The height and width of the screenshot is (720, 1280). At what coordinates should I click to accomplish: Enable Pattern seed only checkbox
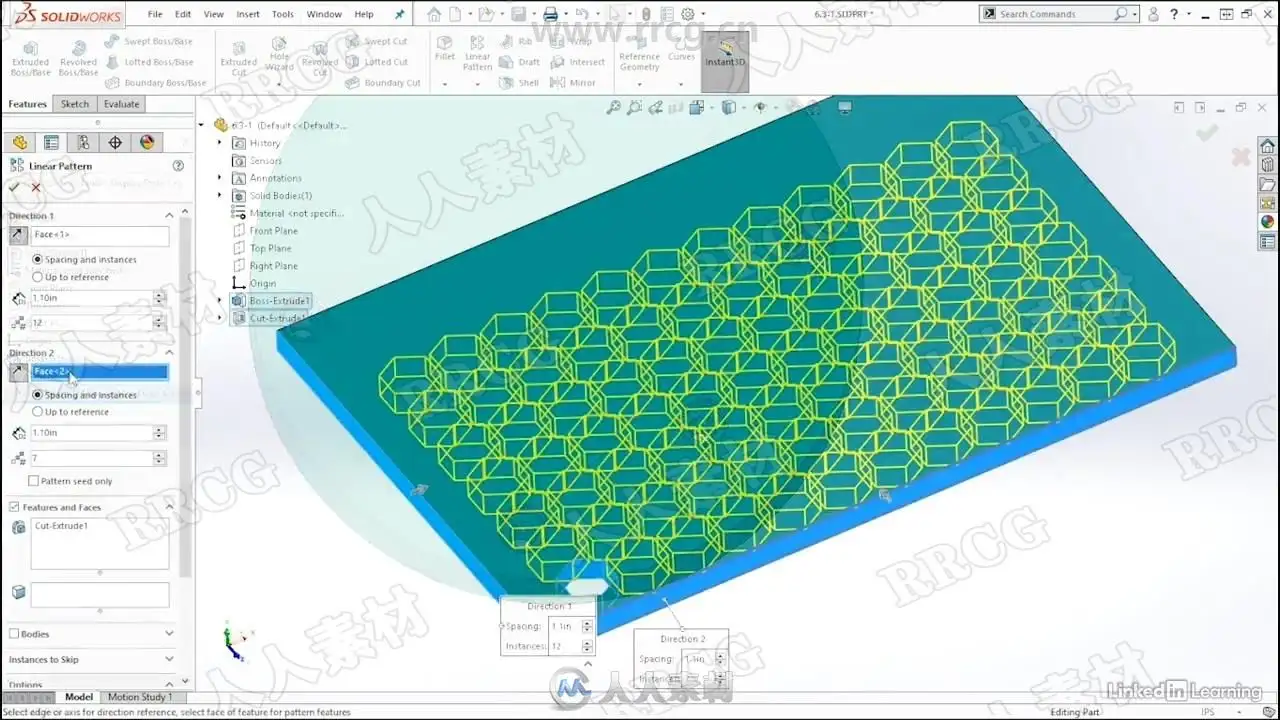[34, 481]
